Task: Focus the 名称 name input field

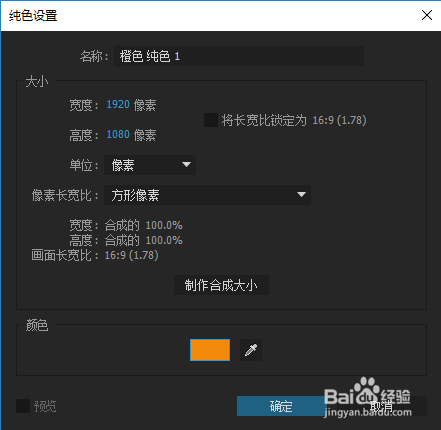Action: coord(239,56)
